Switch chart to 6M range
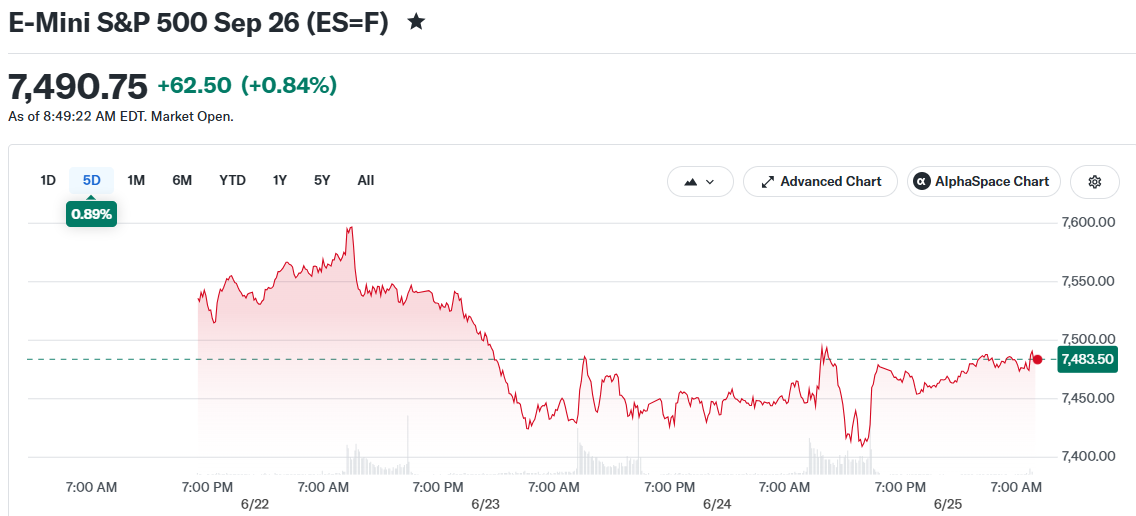Viewport: 1136px width, 516px height. click(x=182, y=180)
